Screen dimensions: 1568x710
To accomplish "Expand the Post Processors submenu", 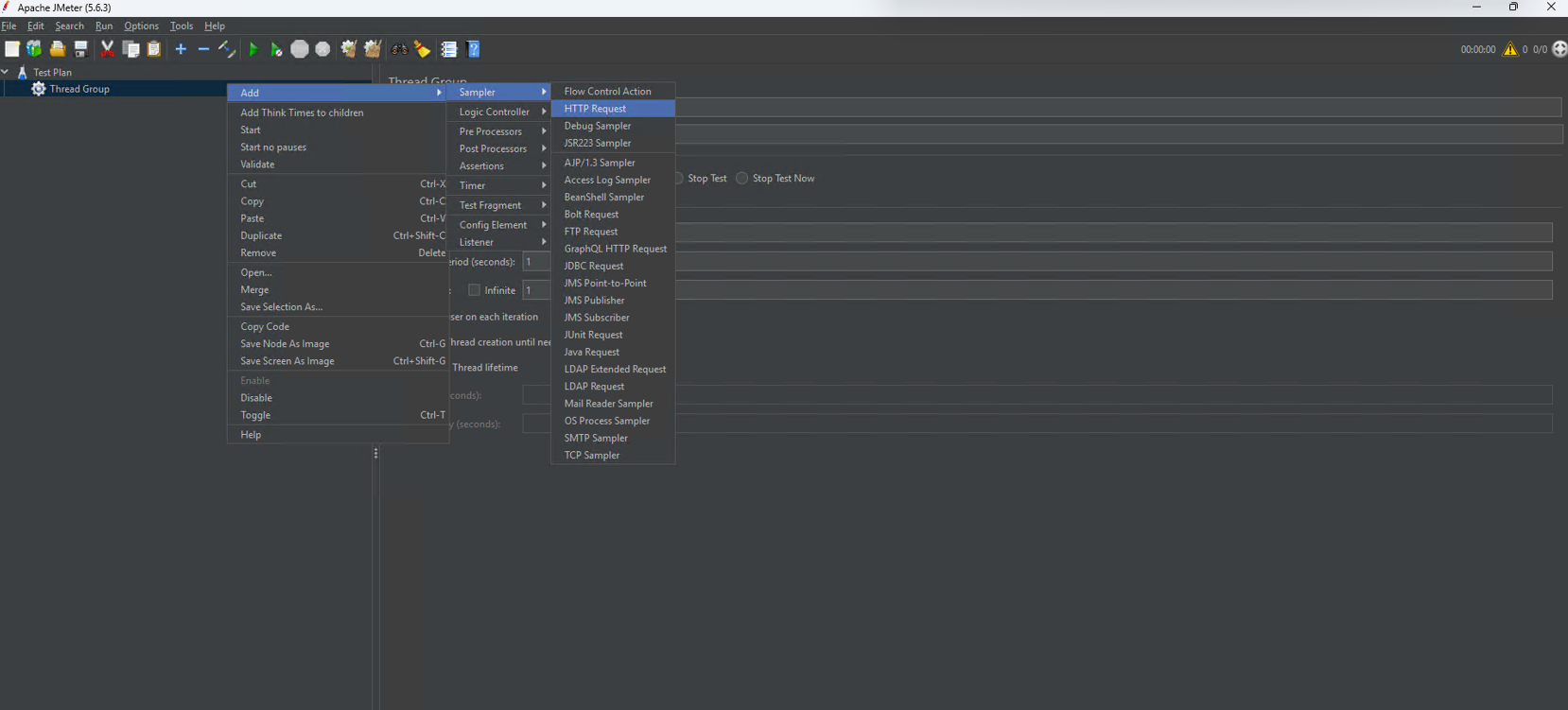I will tap(498, 148).
